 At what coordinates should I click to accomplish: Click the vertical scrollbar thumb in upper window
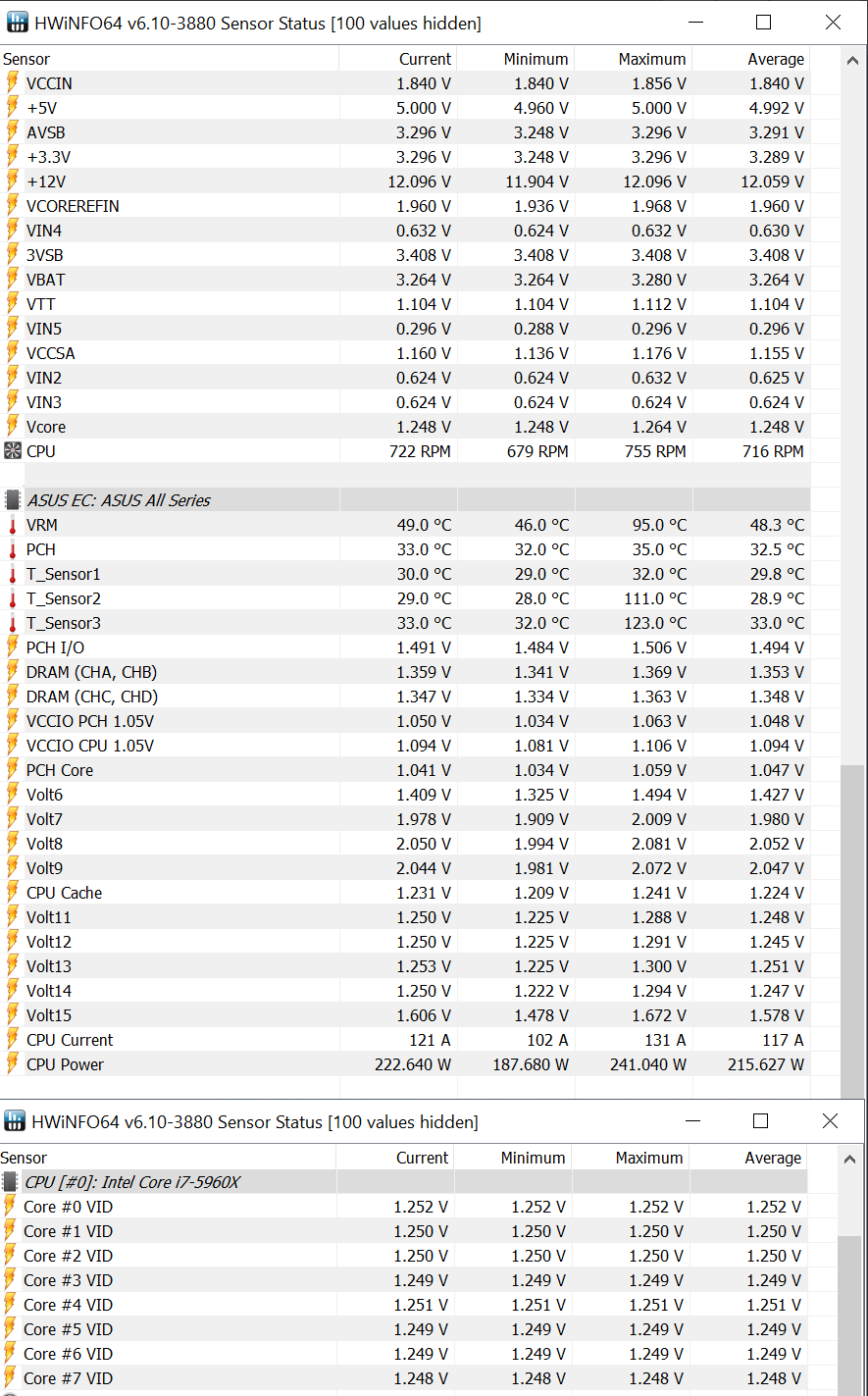852,932
